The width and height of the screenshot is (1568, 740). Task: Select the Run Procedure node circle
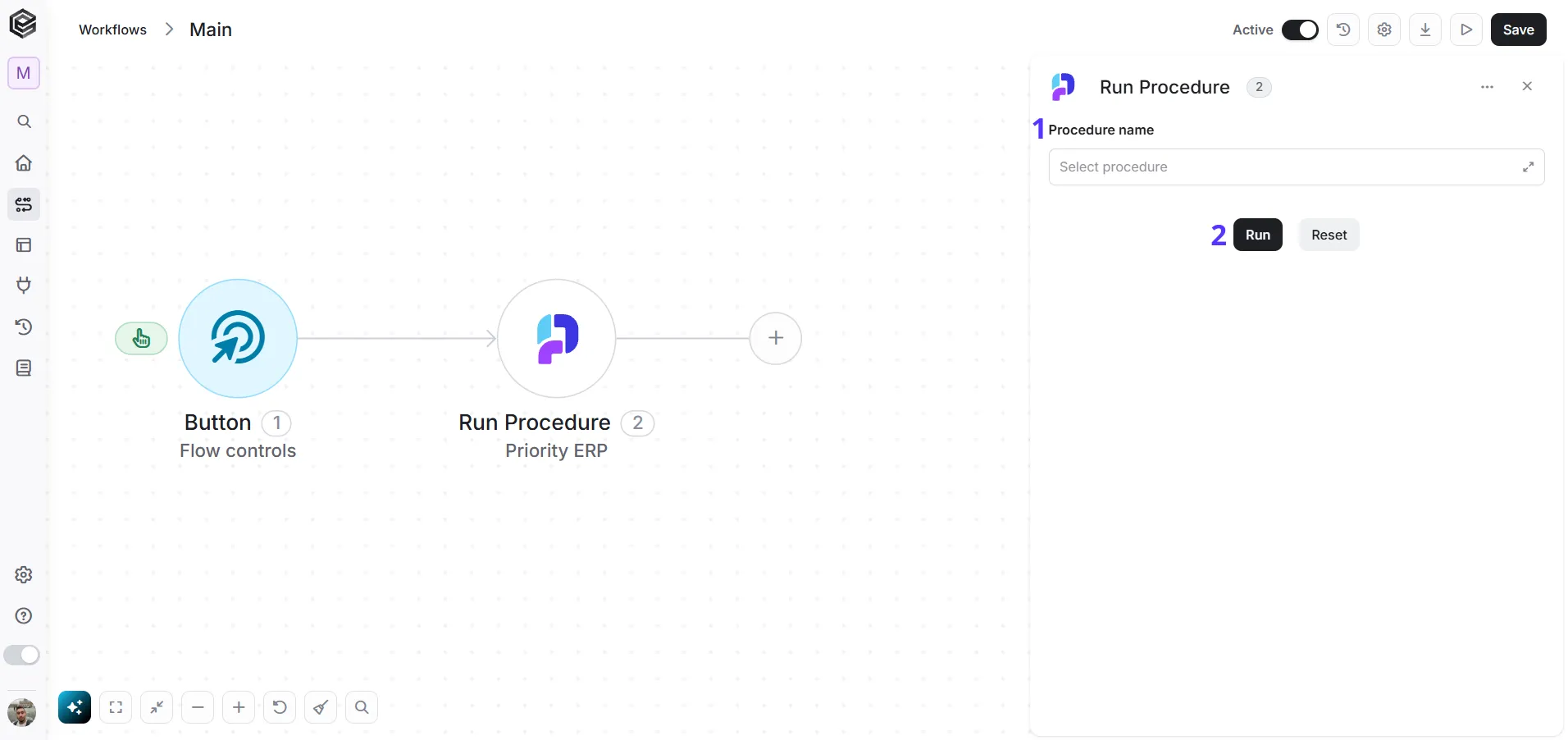(557, 338)
